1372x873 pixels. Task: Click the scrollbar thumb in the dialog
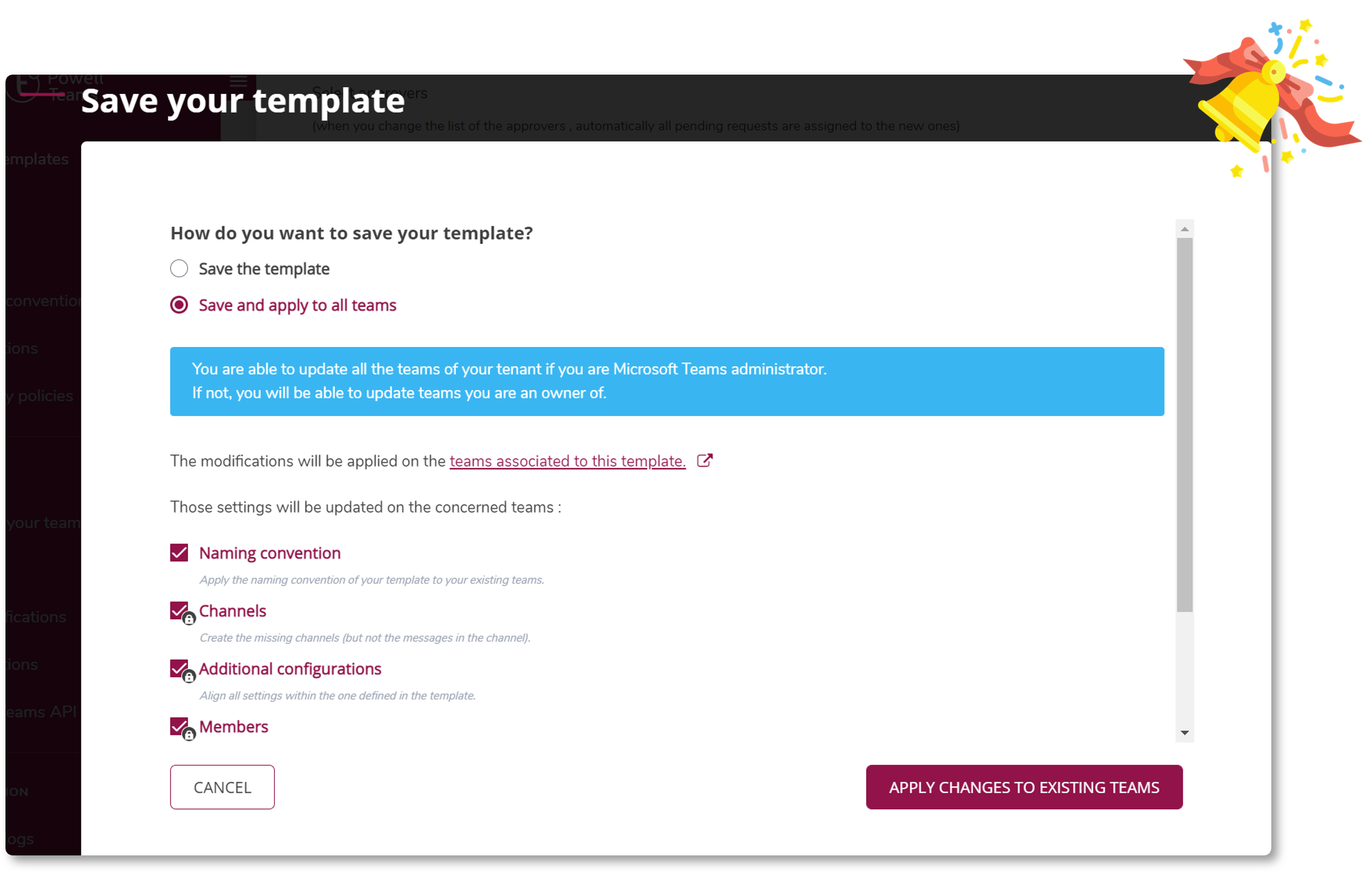[1185, 425]
